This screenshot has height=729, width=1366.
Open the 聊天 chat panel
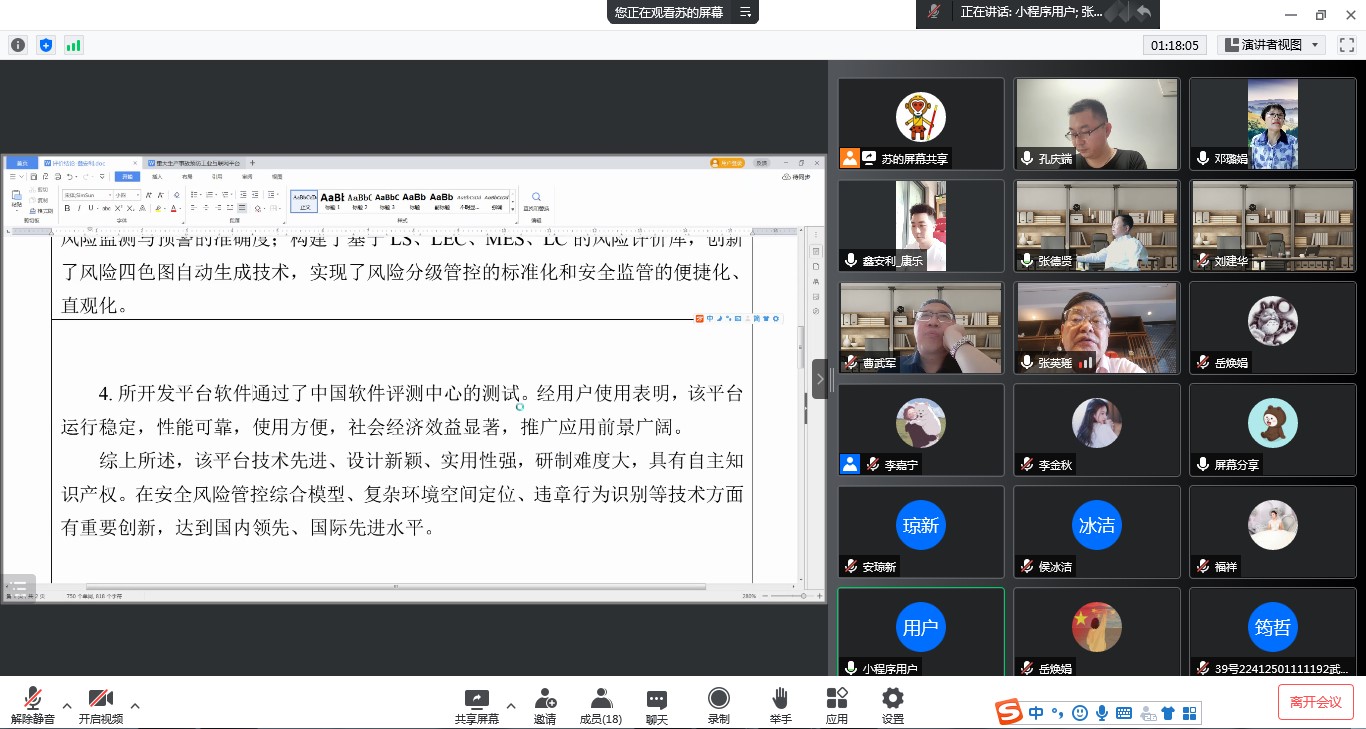tap(656, 704)
